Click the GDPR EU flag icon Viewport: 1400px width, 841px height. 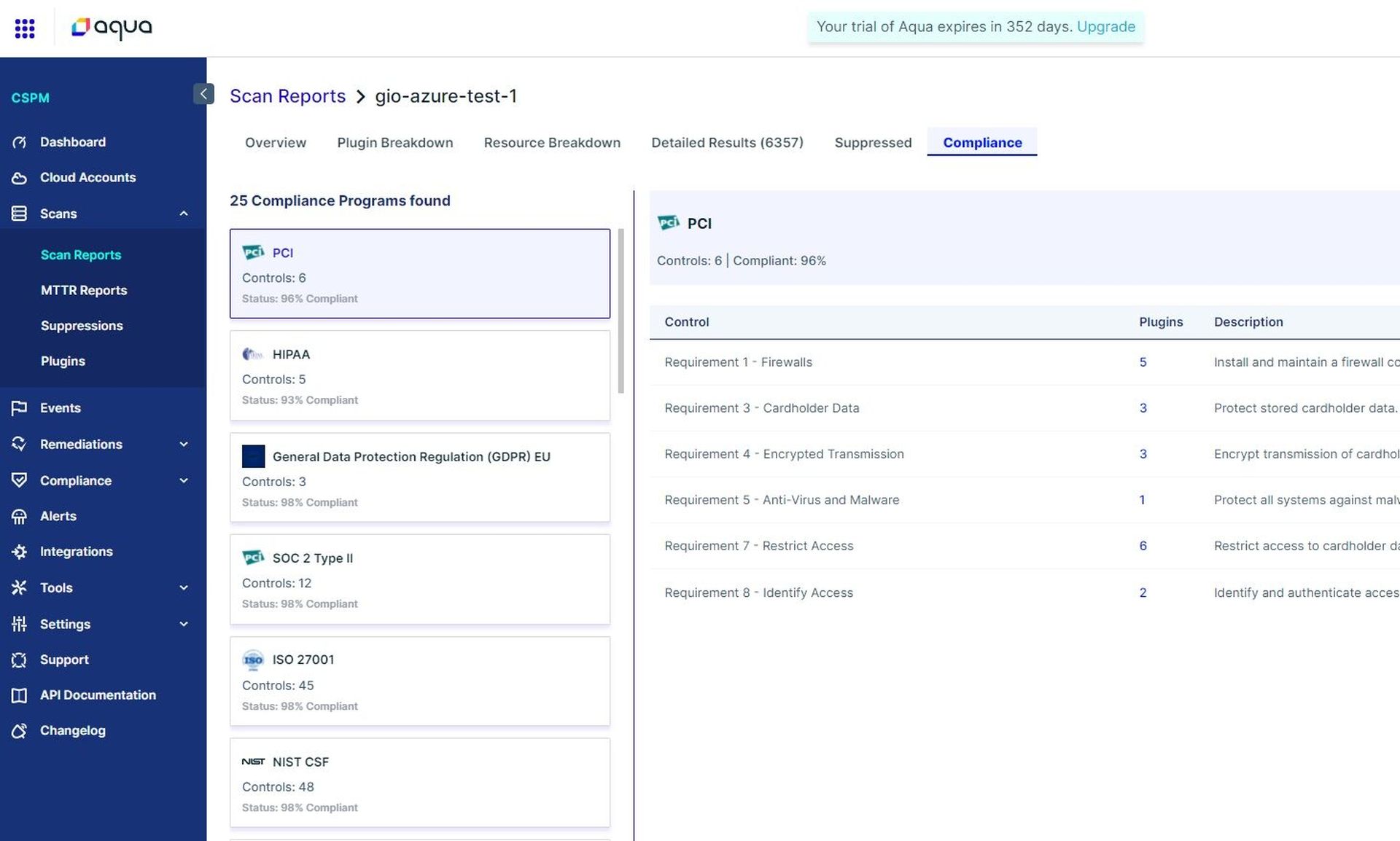(x=253, y=456)
